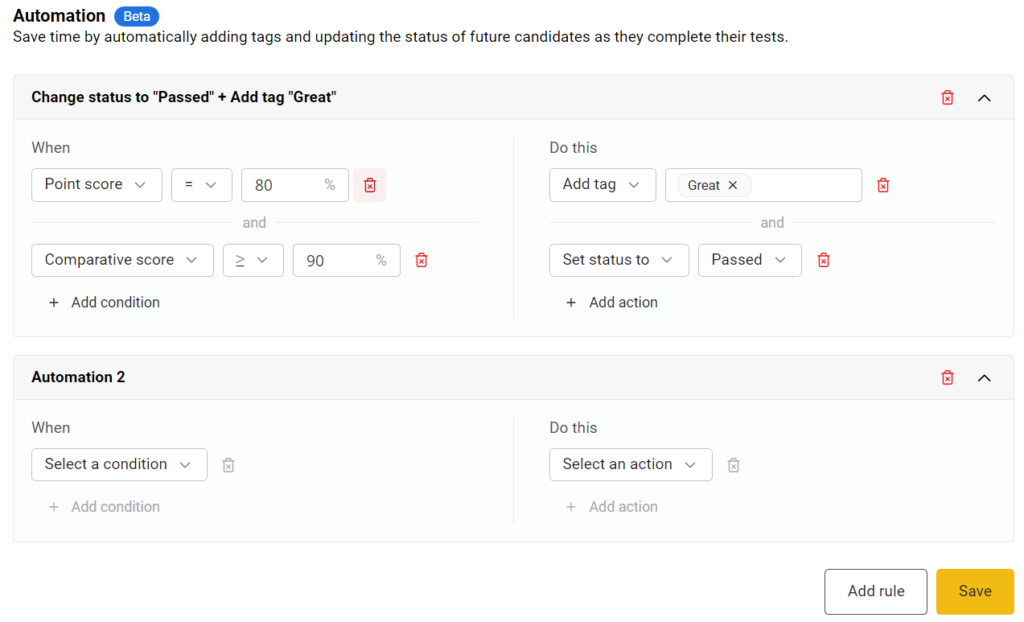Click the Beta badge next to Automation
1024x622 pixels.
pyautogui.click(x=136, y=15)
